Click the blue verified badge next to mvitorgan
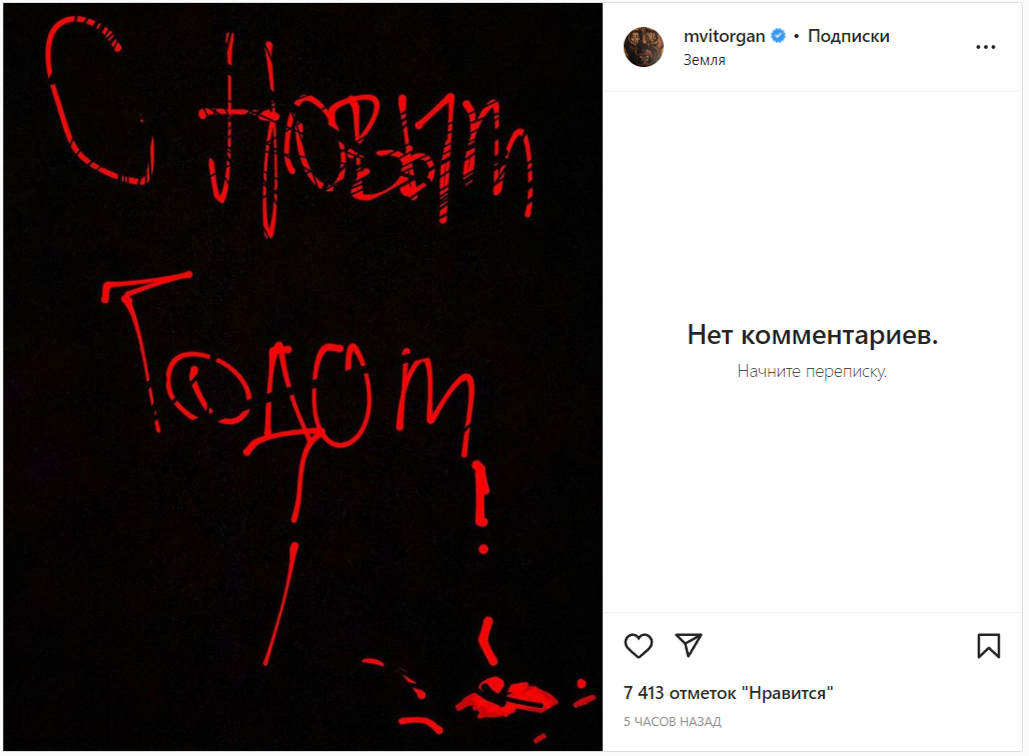This screenshot has height=756, width=1029. [778, 36]
